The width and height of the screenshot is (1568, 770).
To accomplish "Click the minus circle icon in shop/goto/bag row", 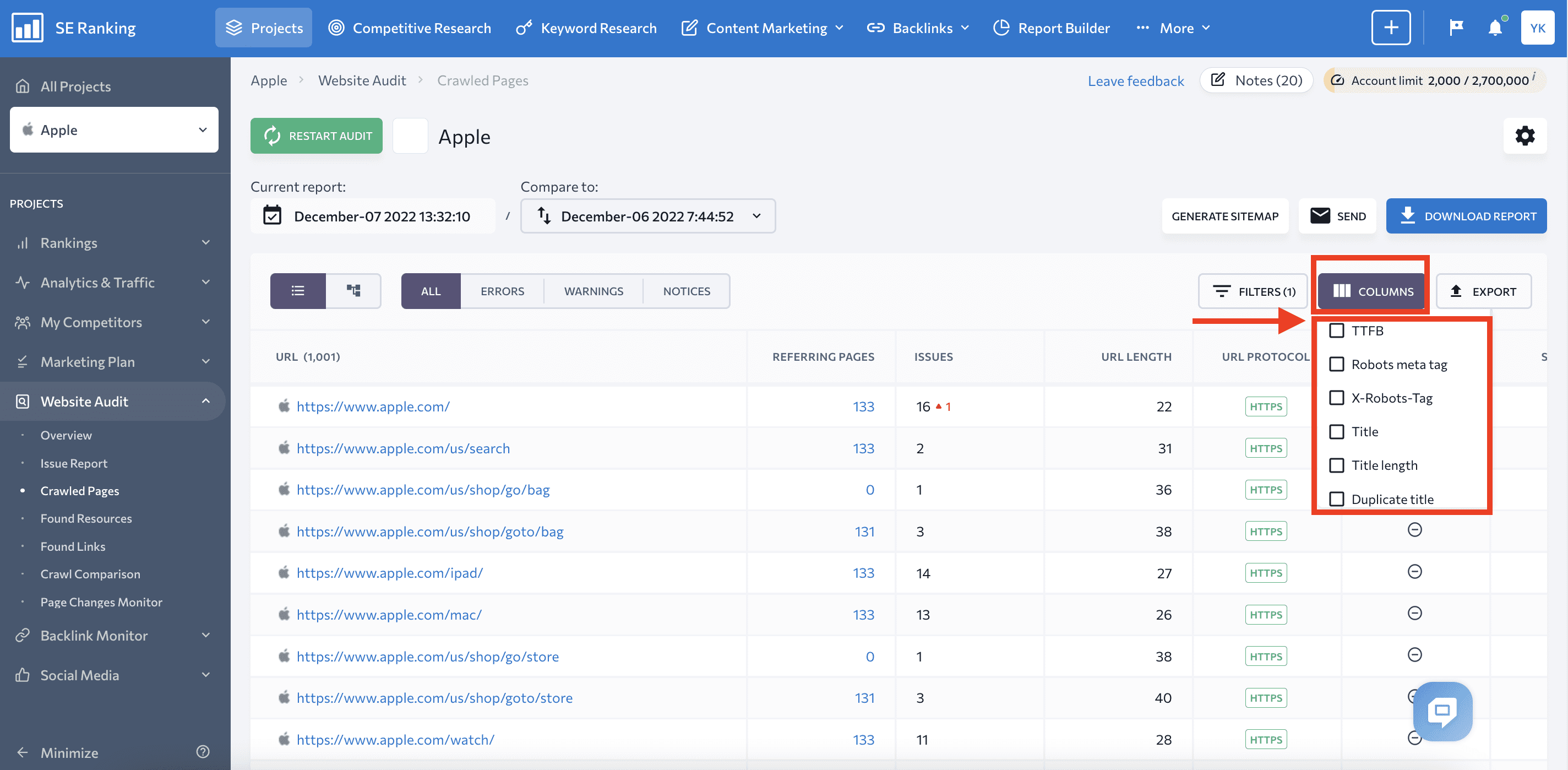I will pos(1414,530).
